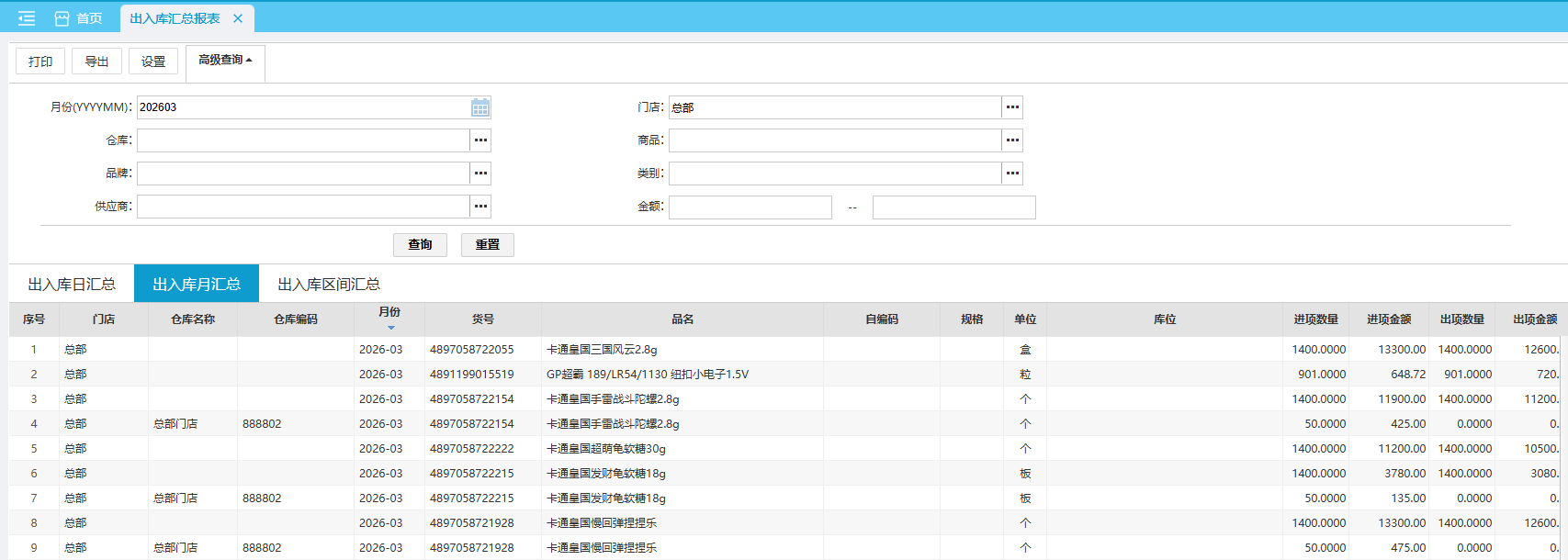The image size is (1568, 560).
Task: Open the 设置 settings button
Action: point(153,62)
